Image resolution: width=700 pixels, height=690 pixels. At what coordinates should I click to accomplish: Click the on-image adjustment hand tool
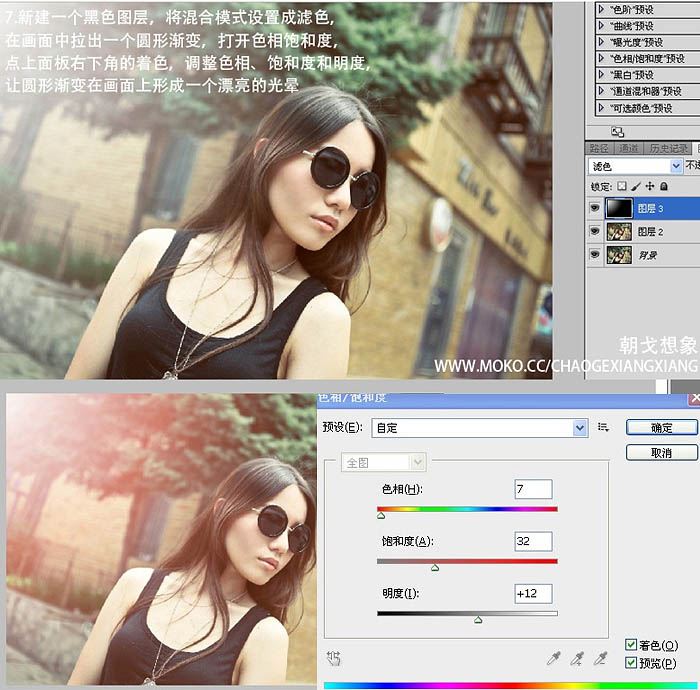(334, 657)
